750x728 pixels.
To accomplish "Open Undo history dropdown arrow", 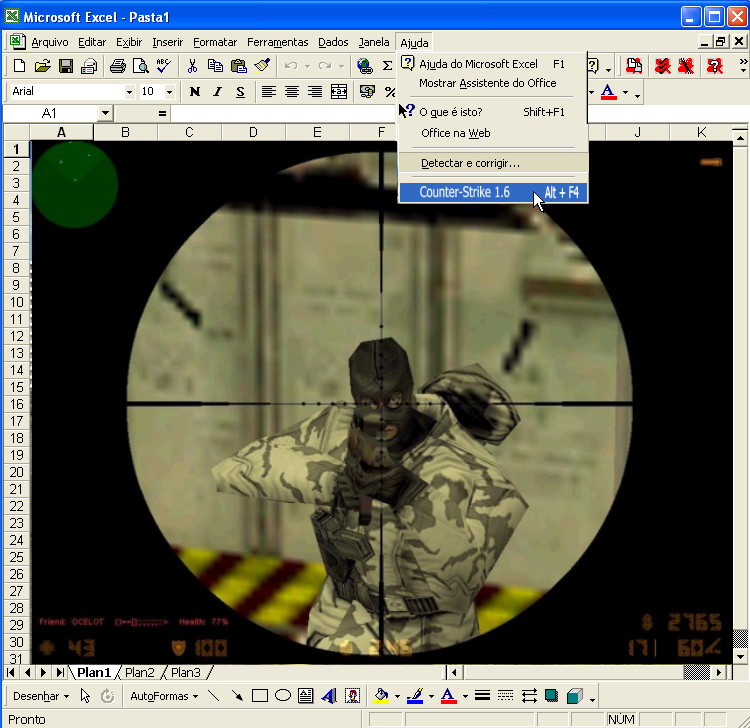I will tap(307, 66).
